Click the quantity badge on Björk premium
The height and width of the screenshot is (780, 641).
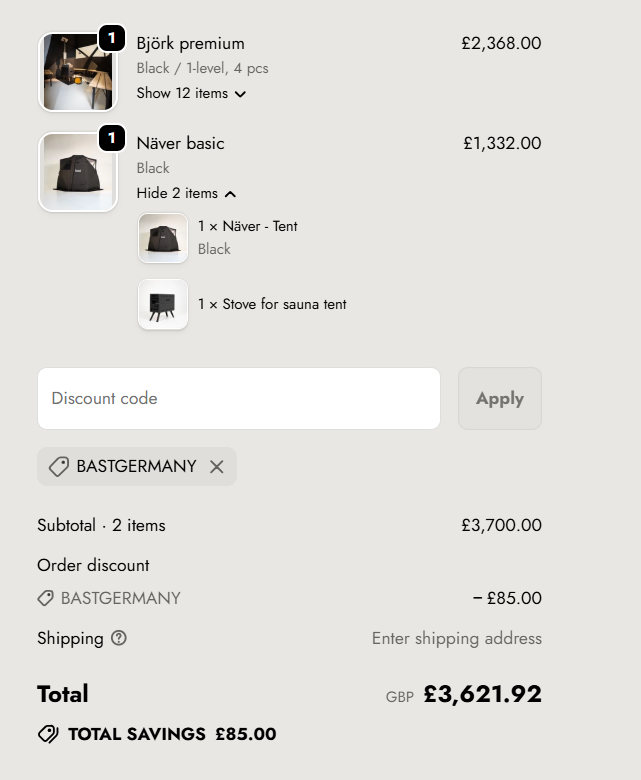[x=112, y=38]
